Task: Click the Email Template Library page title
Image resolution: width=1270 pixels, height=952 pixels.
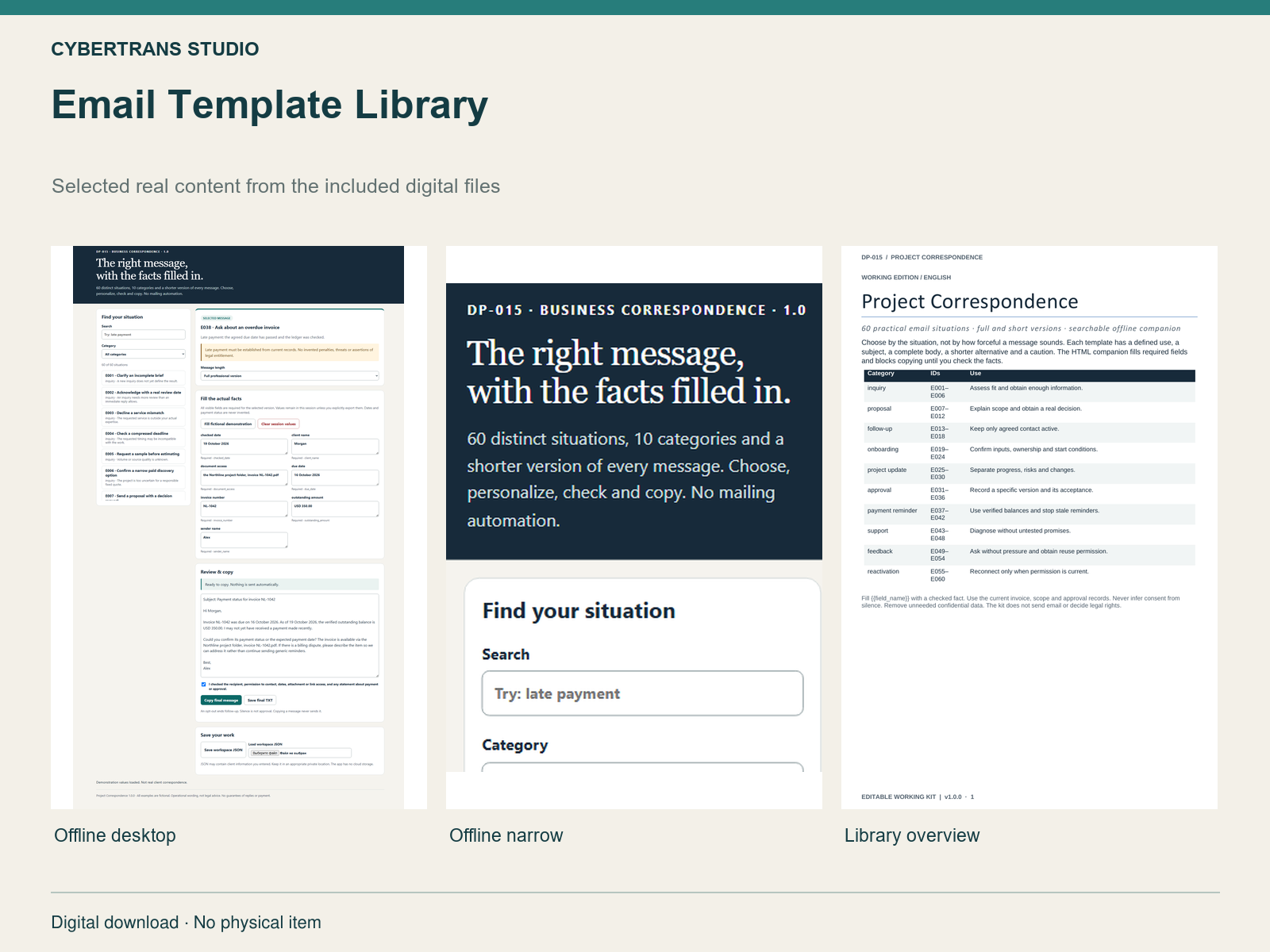Action: (270, 105)
